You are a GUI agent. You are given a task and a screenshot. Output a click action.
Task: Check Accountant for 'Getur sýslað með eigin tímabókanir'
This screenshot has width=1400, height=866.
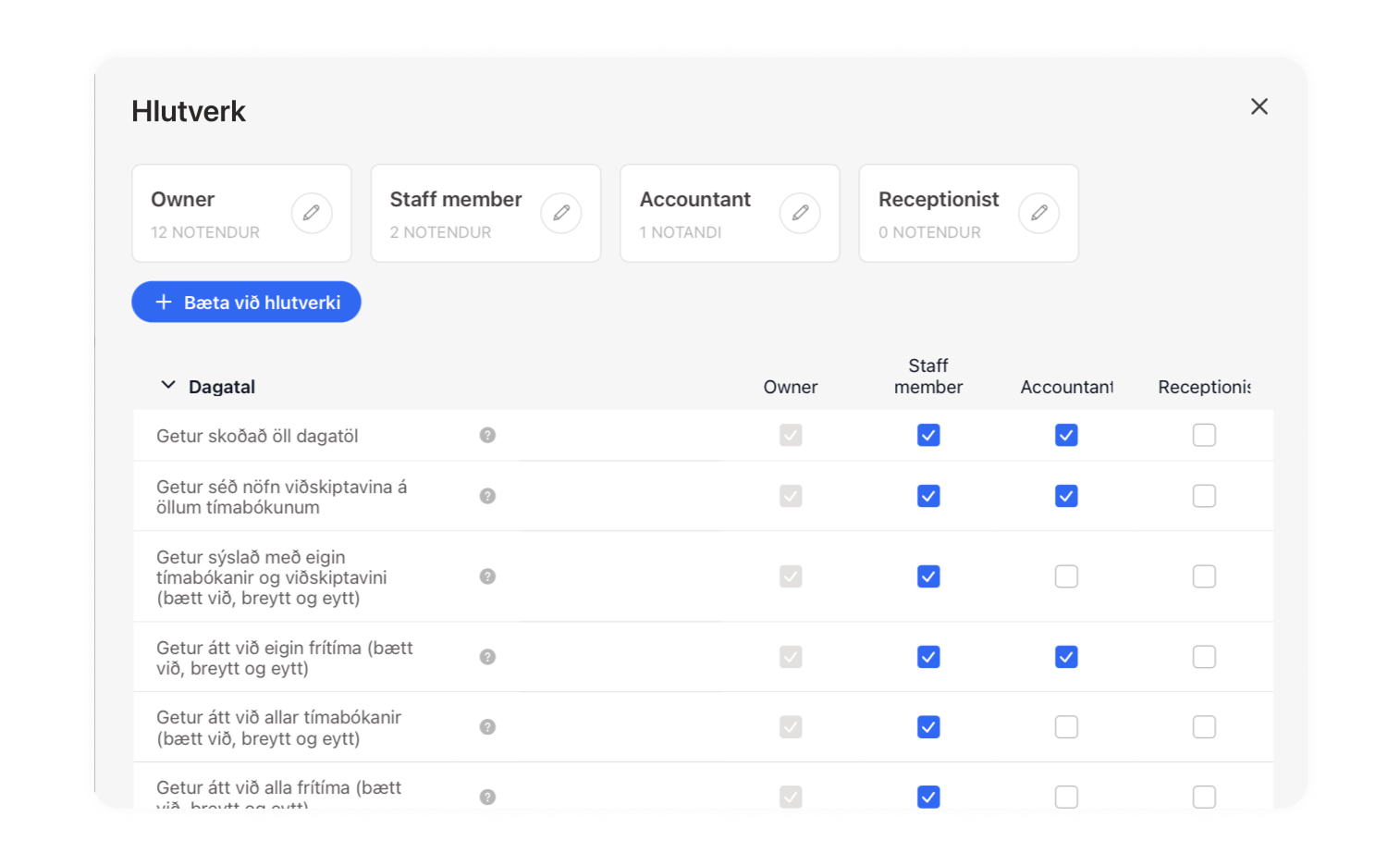click(x=1066, y=576)
